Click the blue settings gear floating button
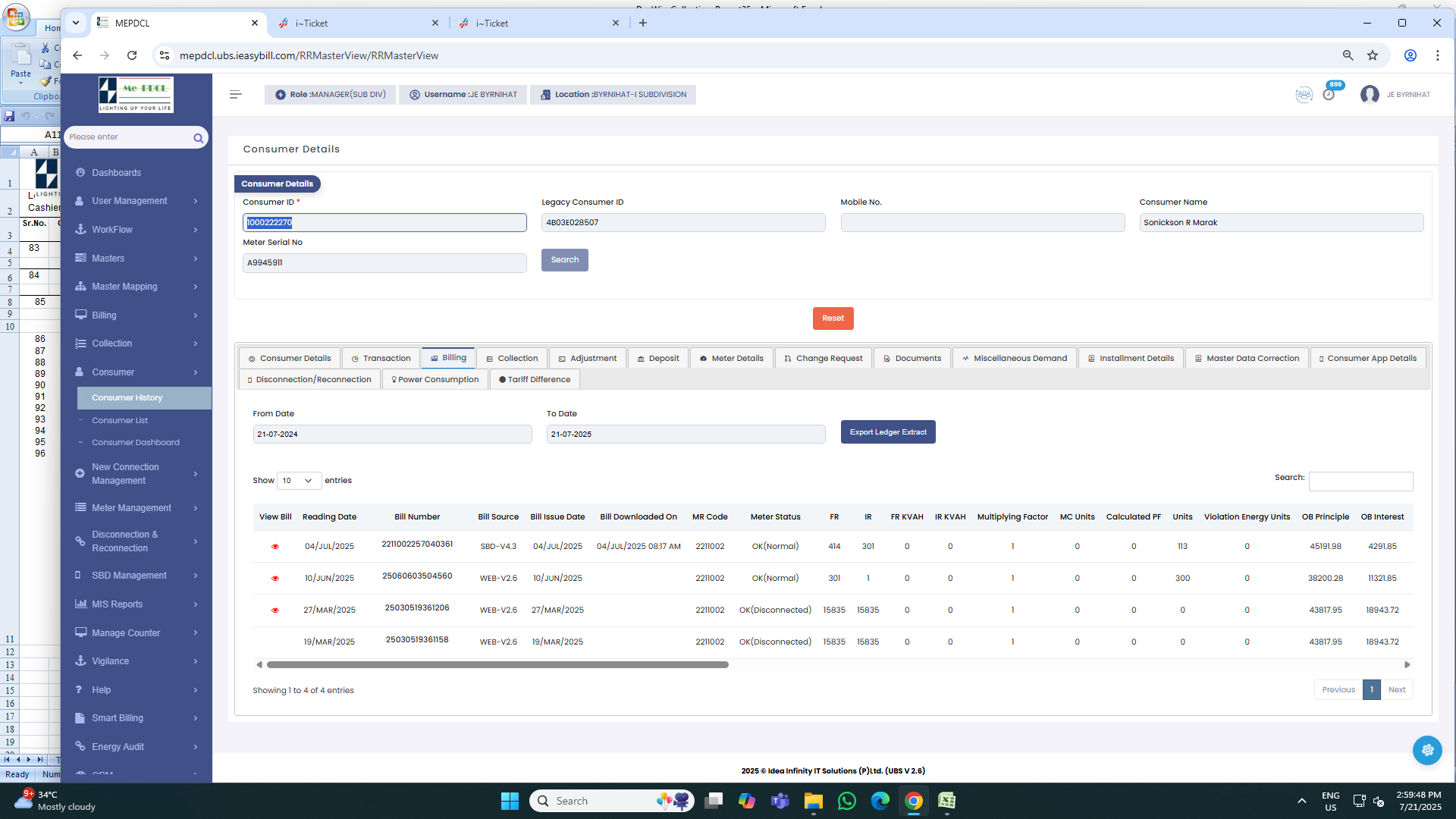Screen dimensions: 1456x819 1427,750
